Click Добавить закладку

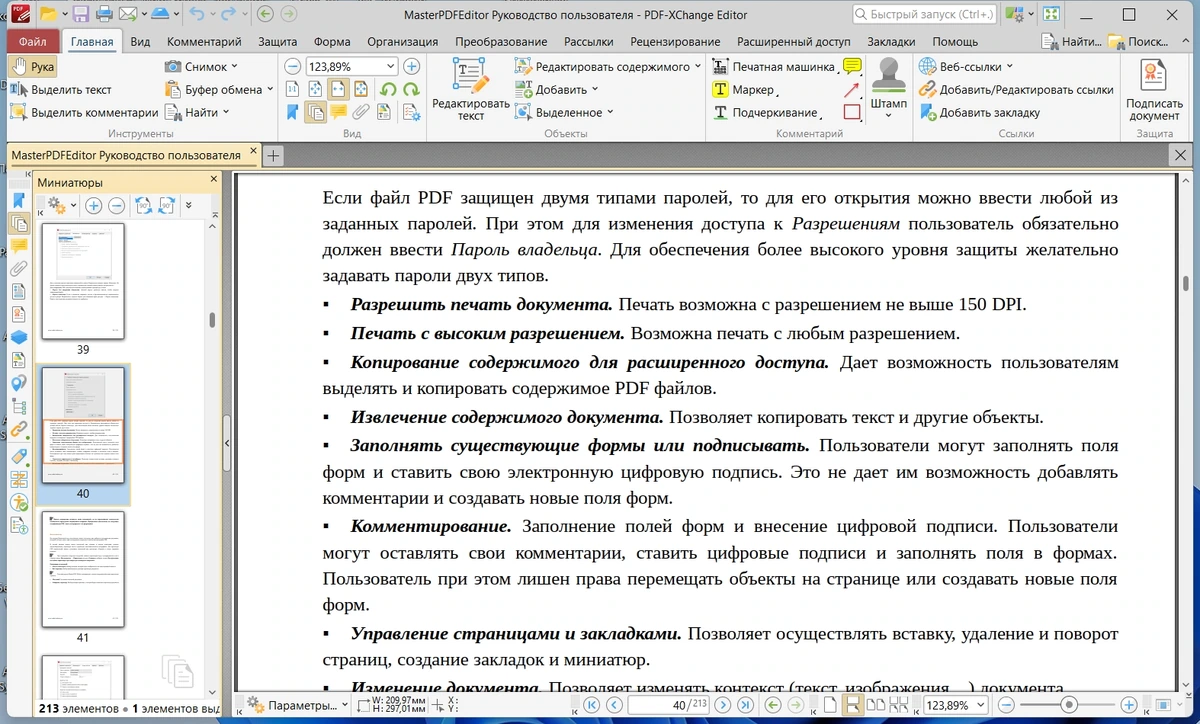tap(980, 112)
